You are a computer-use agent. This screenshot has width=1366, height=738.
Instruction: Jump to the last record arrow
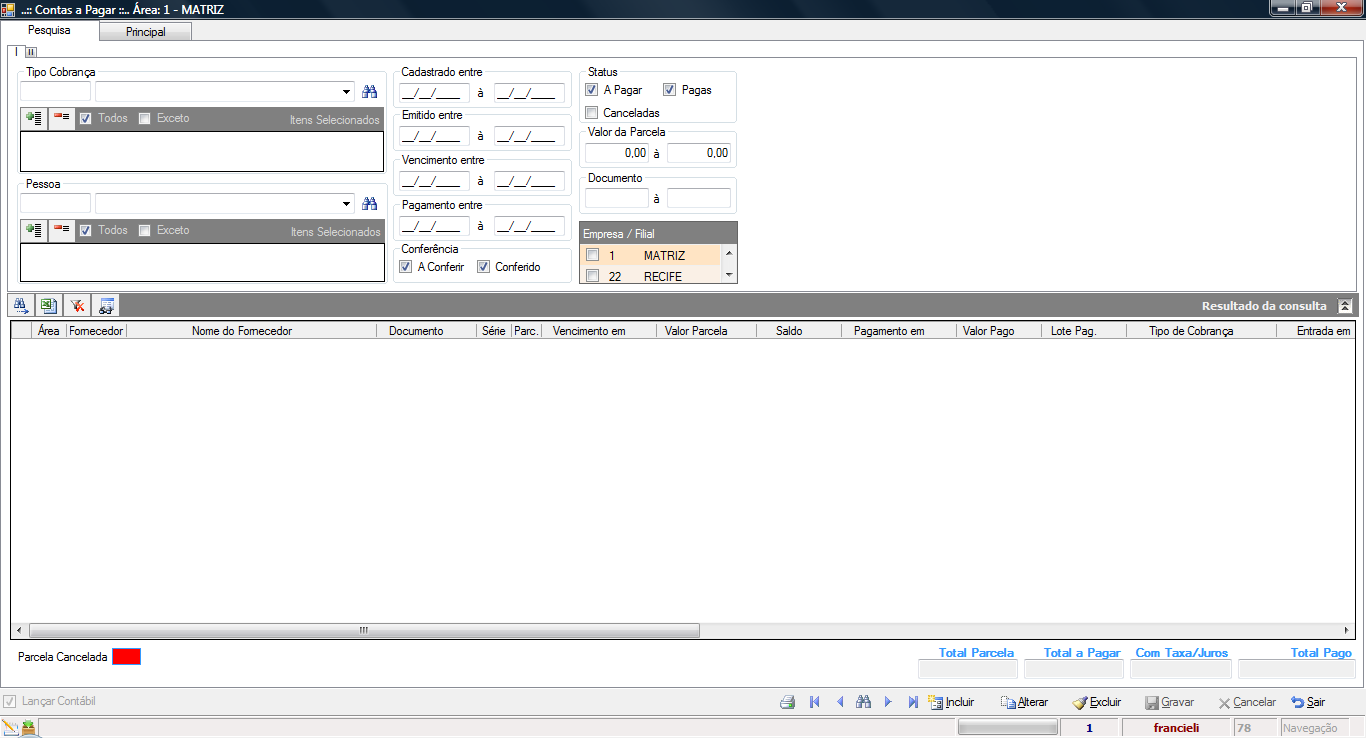pos(913,702)
